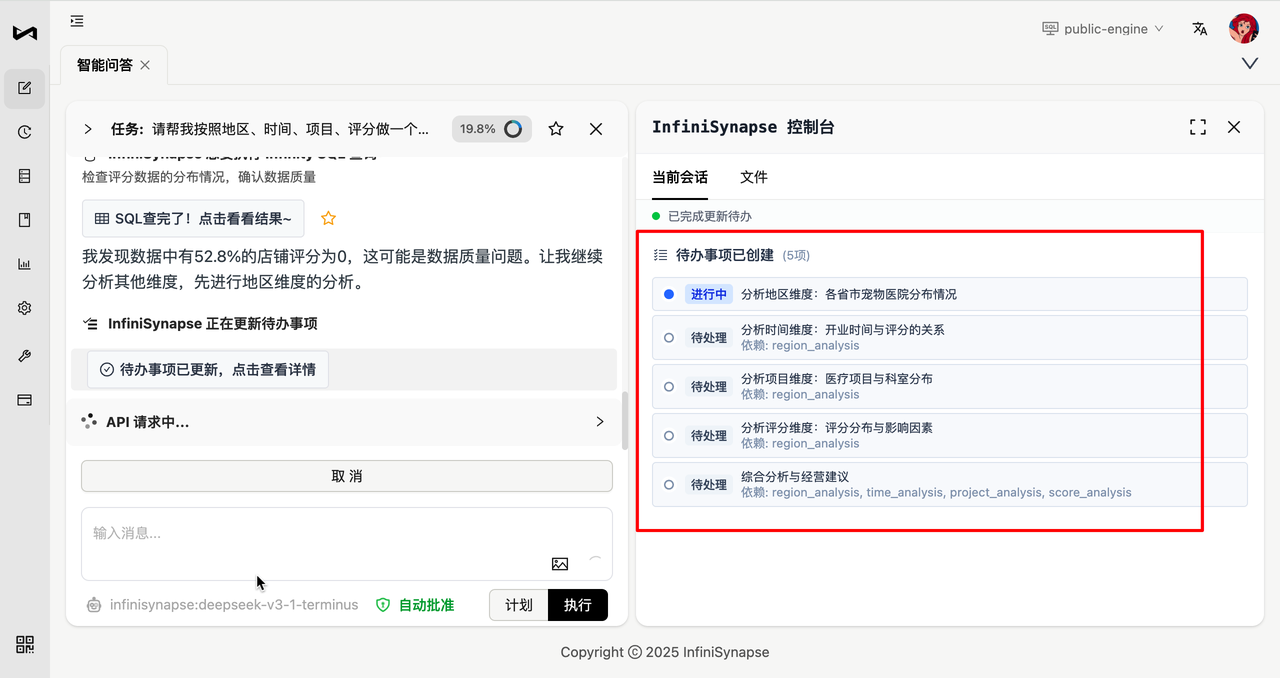Click the chat panel scrollbar
This screenshot has height=678, width=1280.
625,420
